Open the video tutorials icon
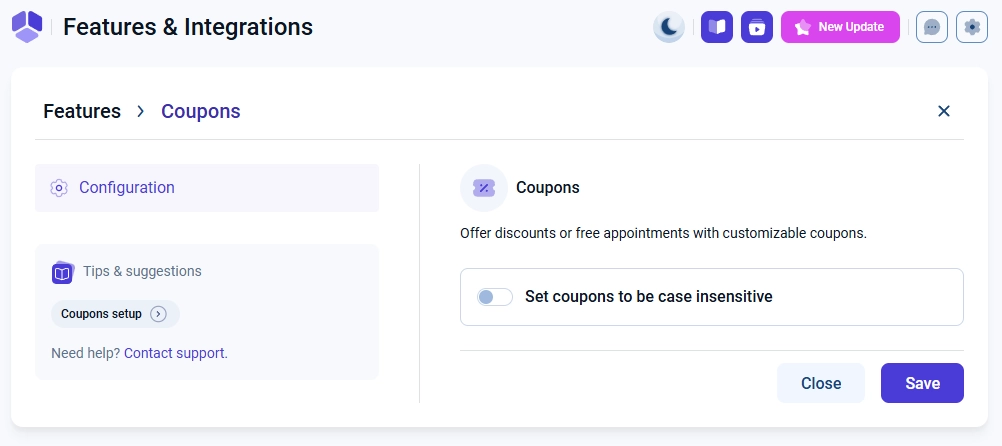Viewport: 1002px width, 446px height. 757,27
